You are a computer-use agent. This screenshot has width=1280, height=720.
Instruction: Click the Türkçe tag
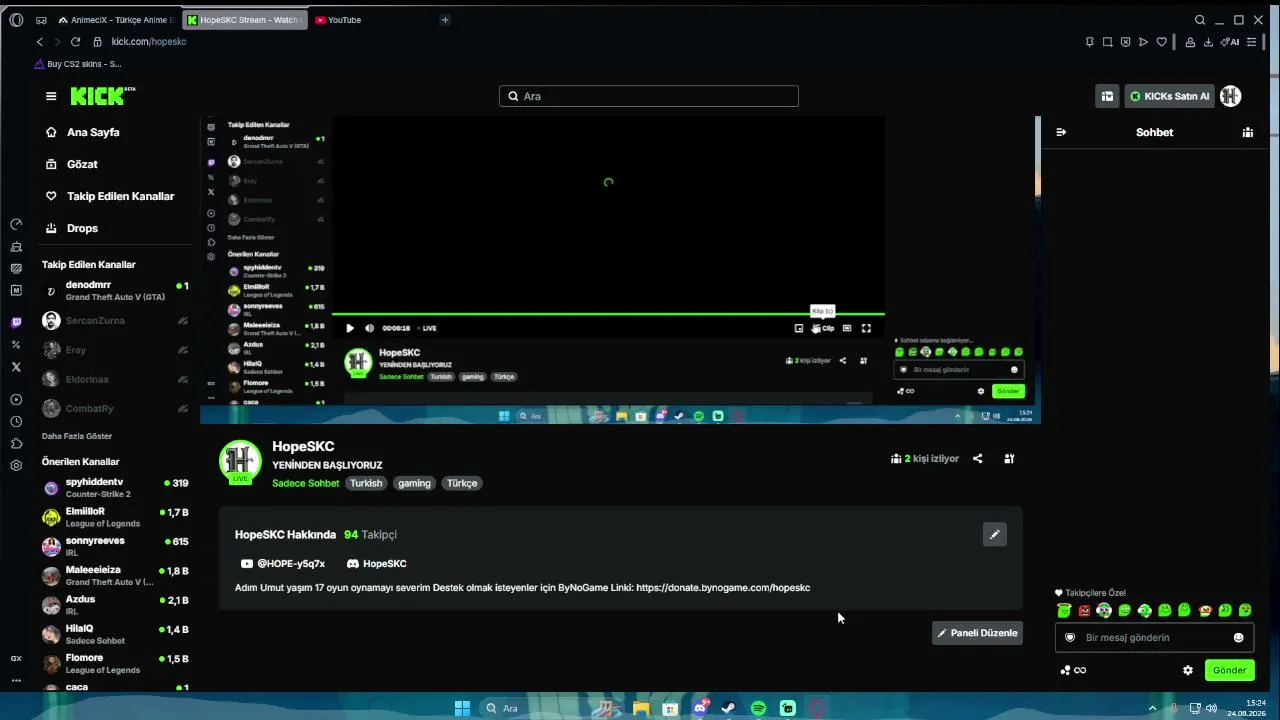[462, 483]
